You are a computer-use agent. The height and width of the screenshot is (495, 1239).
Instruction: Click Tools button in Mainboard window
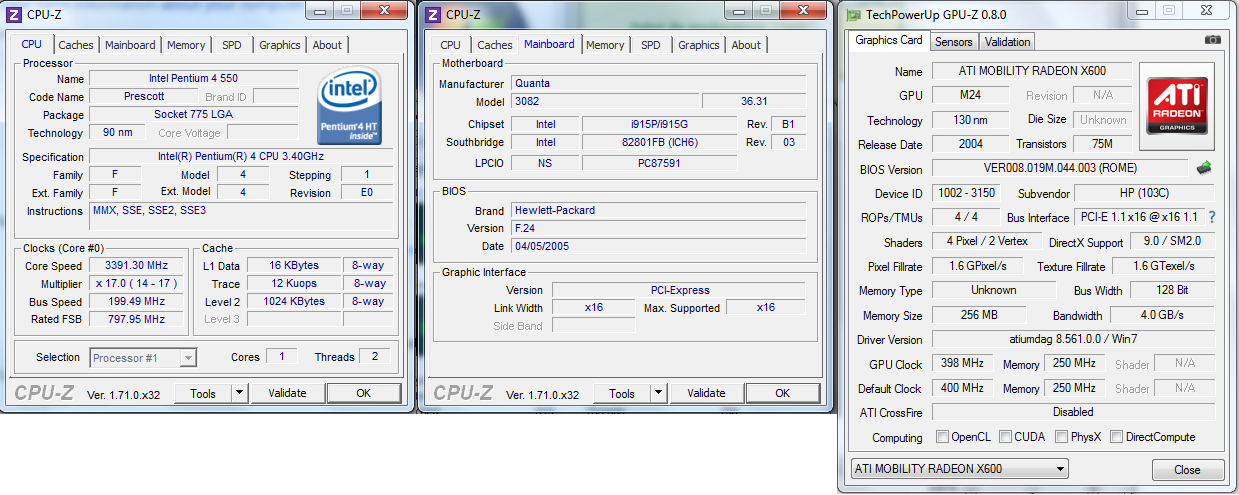point(622,393)
